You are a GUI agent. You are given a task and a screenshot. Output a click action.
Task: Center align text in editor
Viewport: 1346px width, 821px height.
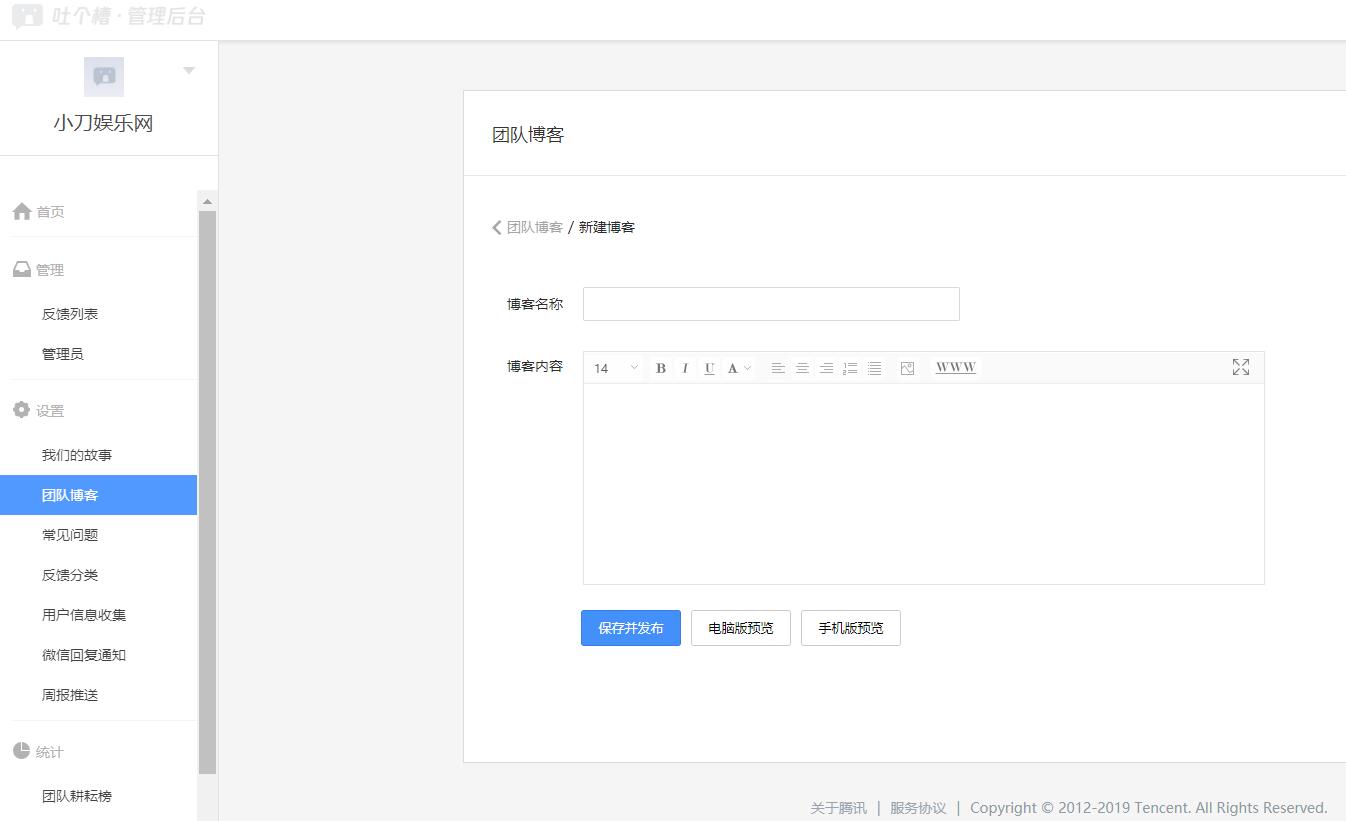coord(802,368)
